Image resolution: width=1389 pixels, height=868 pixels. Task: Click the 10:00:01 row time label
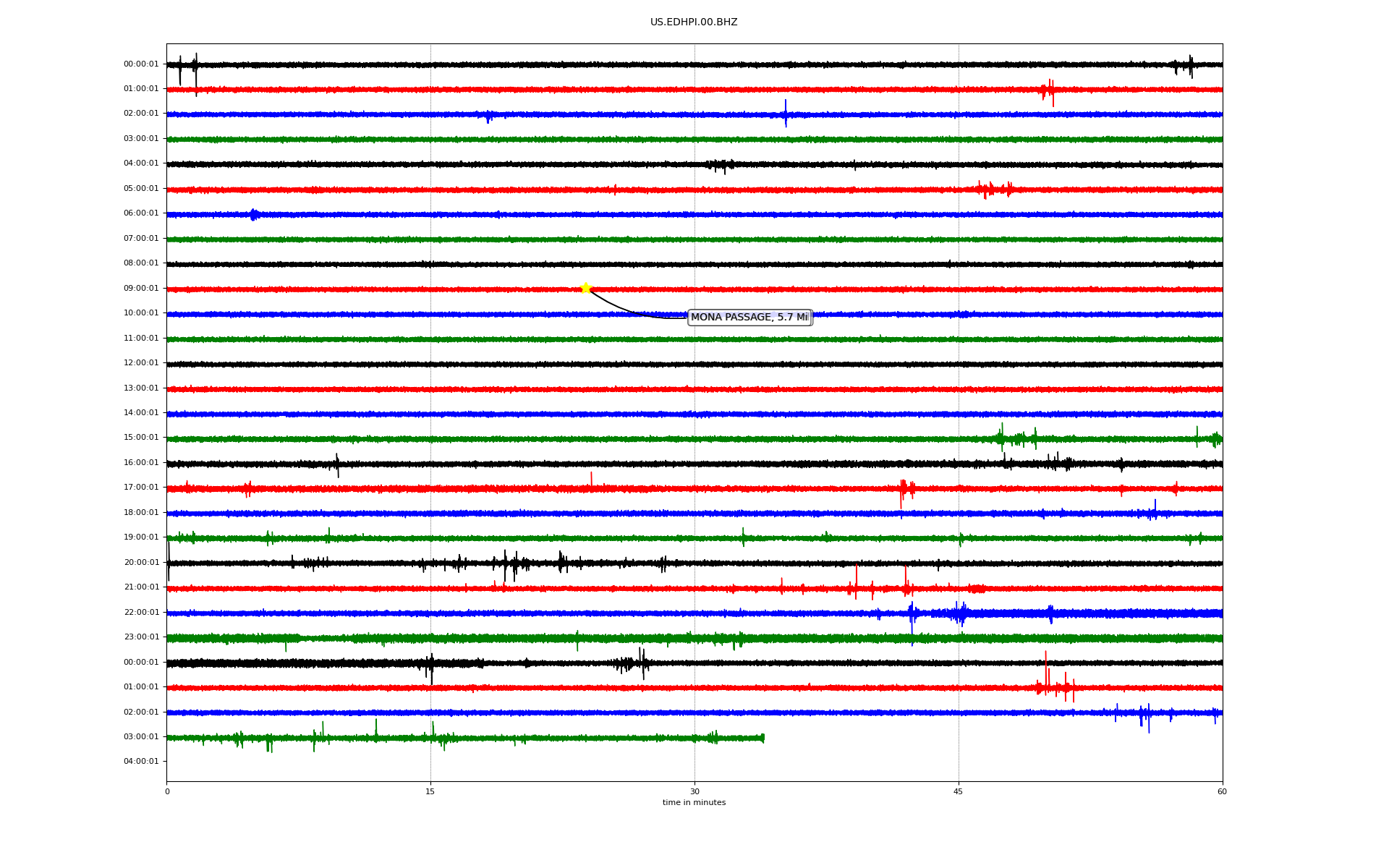(141, 313)
